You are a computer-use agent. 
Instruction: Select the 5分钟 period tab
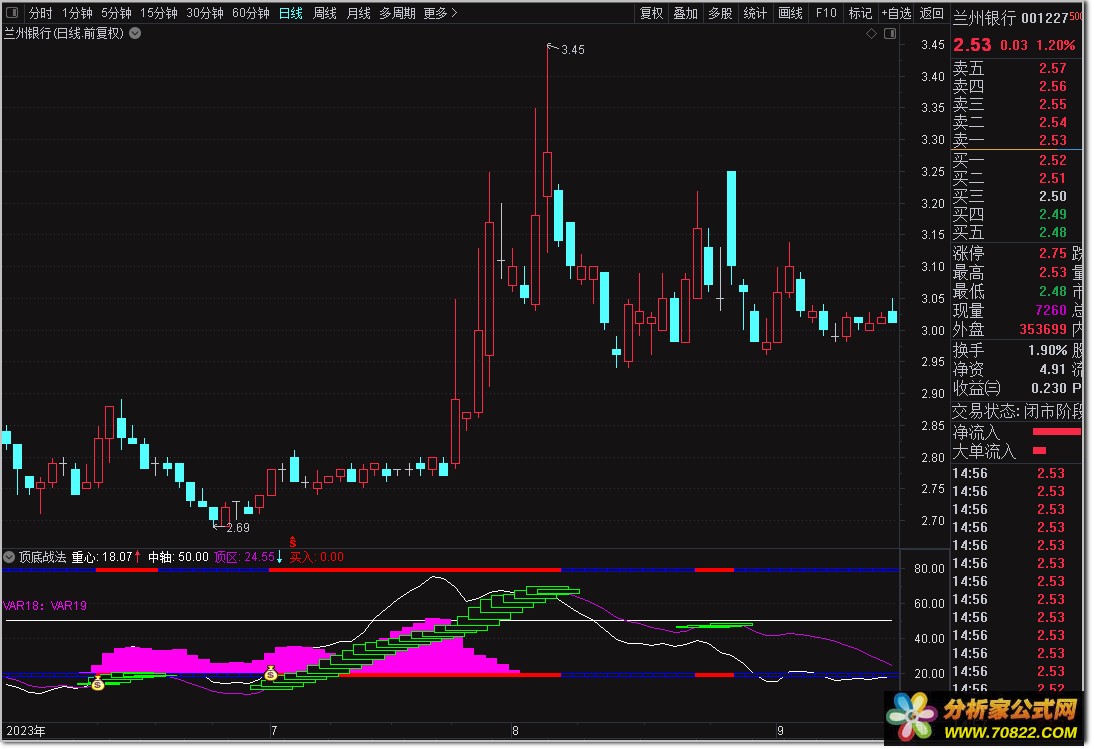[116, 13]
